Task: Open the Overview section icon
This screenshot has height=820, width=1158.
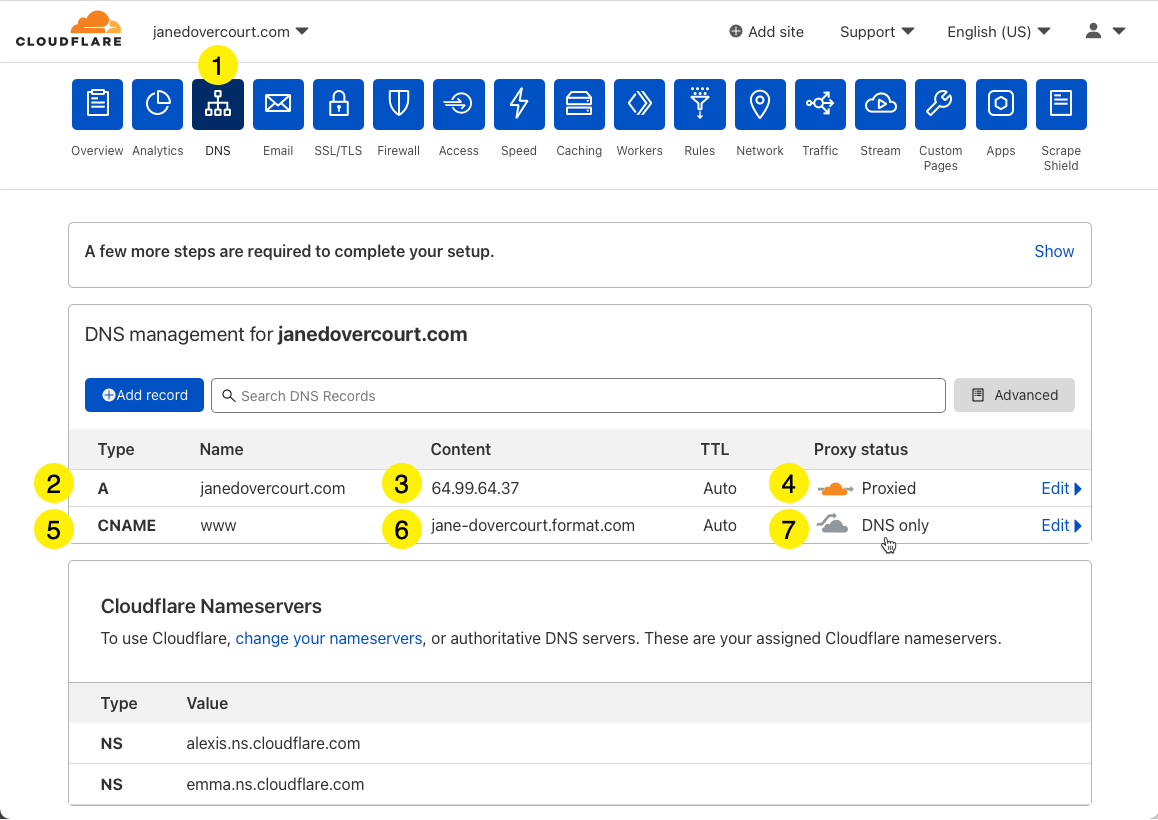Action: coord(97,104)
